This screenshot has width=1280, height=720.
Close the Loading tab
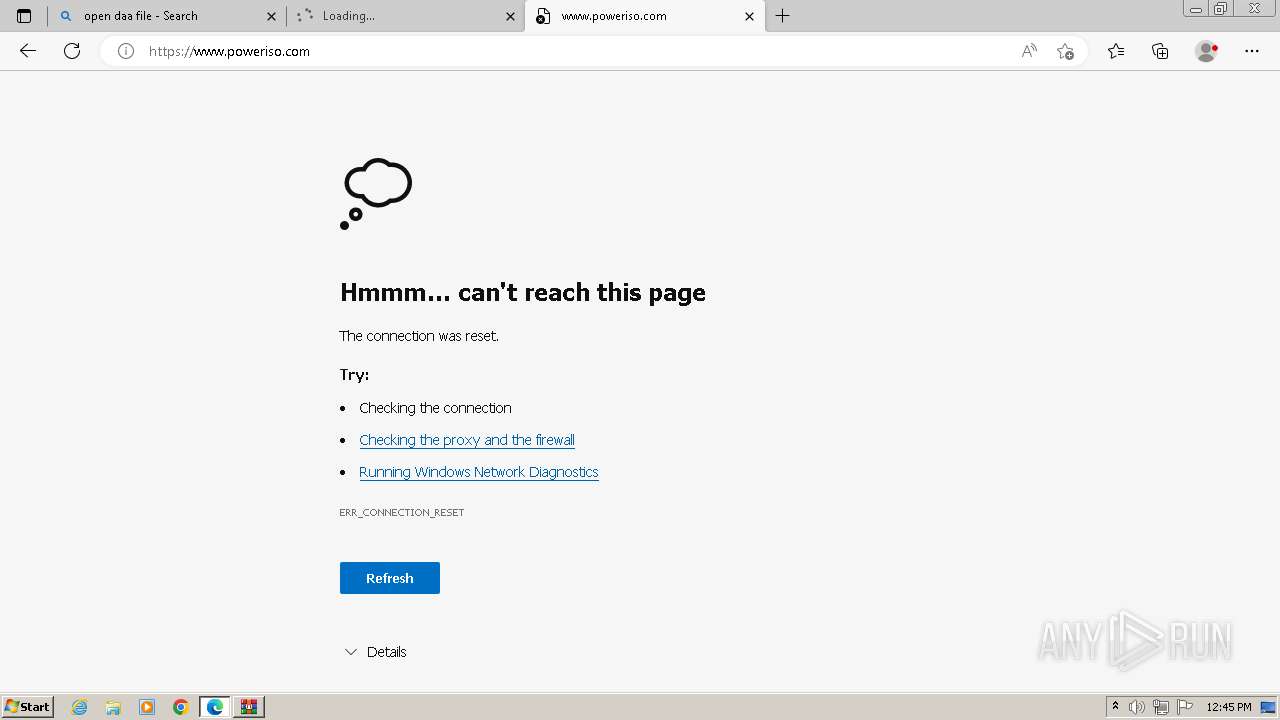pos(510,16)
